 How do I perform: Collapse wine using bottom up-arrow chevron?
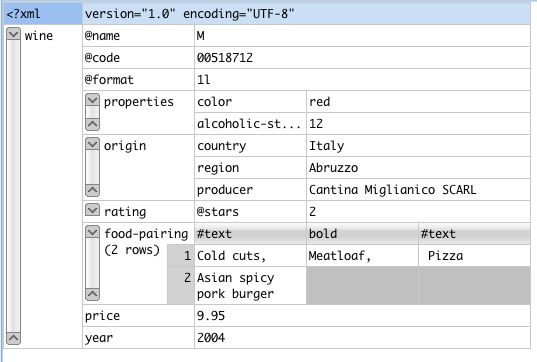coord(13,338)
